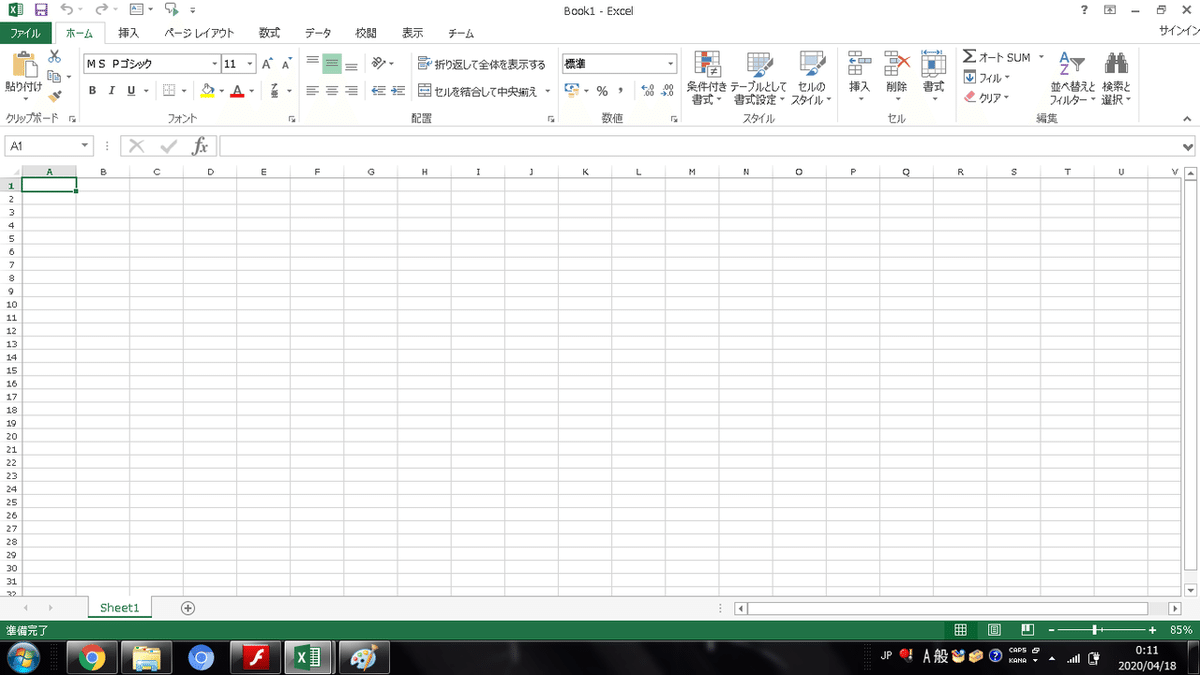
Task: Increase indent in alignment group
Action: point(397,91)
